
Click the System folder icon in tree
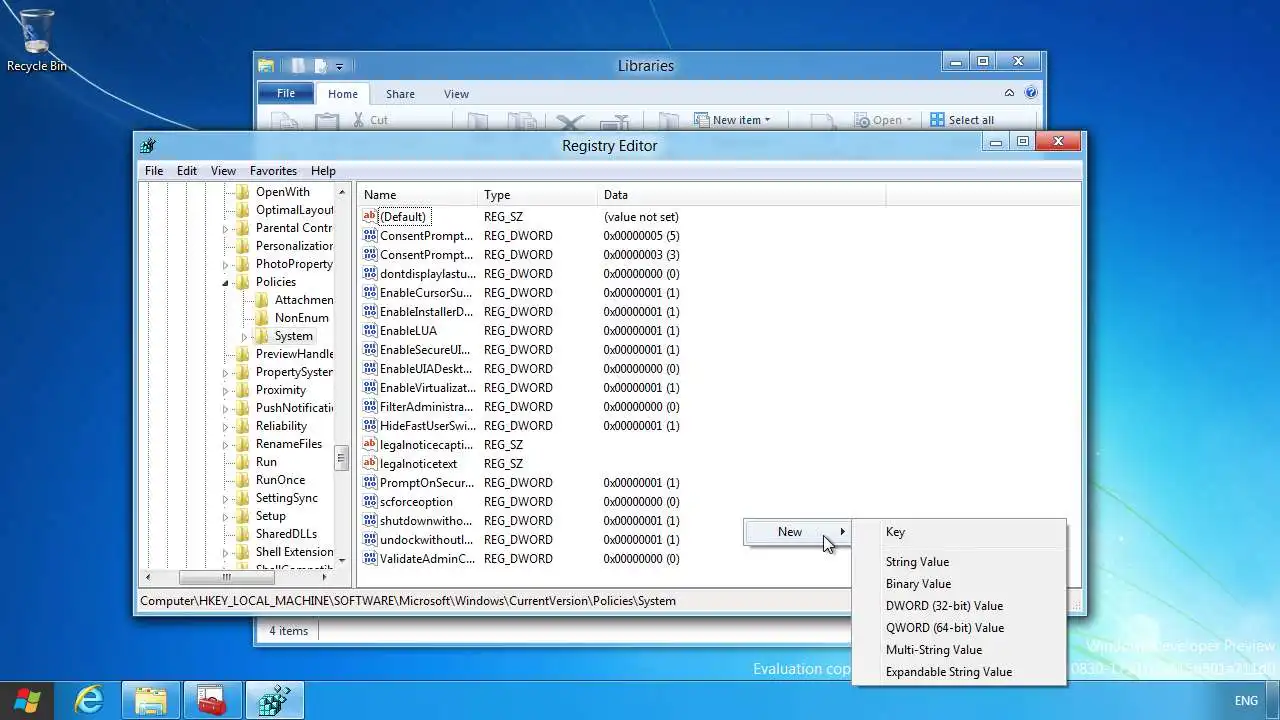[x=263, y=336]
